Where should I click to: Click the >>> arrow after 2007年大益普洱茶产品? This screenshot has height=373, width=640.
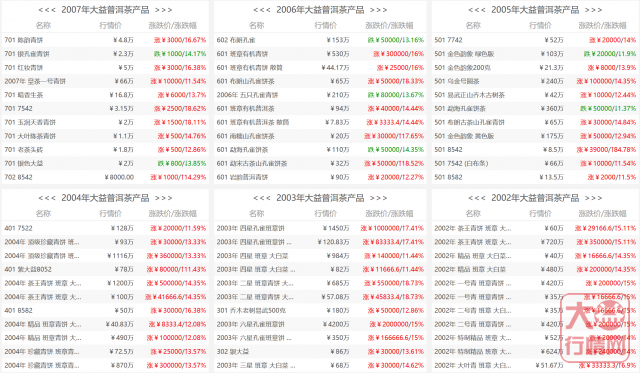tap(164, 10)
